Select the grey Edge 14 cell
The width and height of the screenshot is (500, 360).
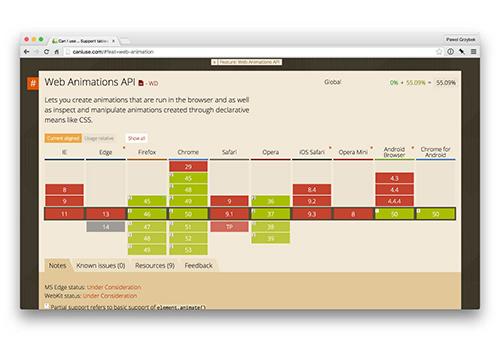[106, 227]
